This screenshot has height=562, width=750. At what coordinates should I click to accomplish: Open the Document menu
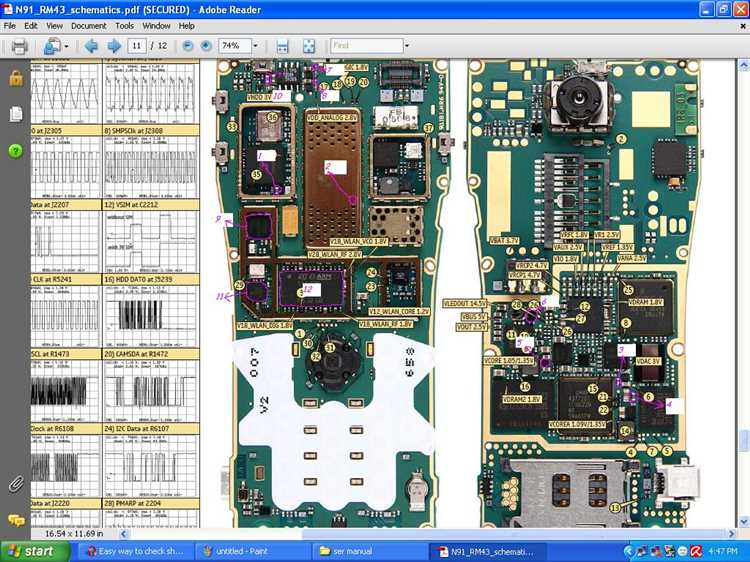(88, 26)
